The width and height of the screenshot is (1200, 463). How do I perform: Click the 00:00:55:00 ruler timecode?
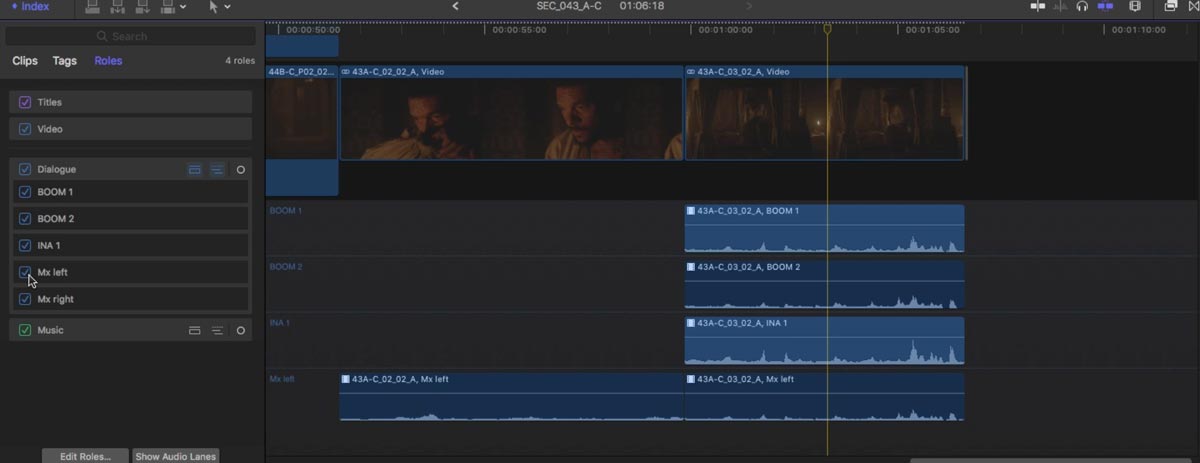(x=519, y=30)
